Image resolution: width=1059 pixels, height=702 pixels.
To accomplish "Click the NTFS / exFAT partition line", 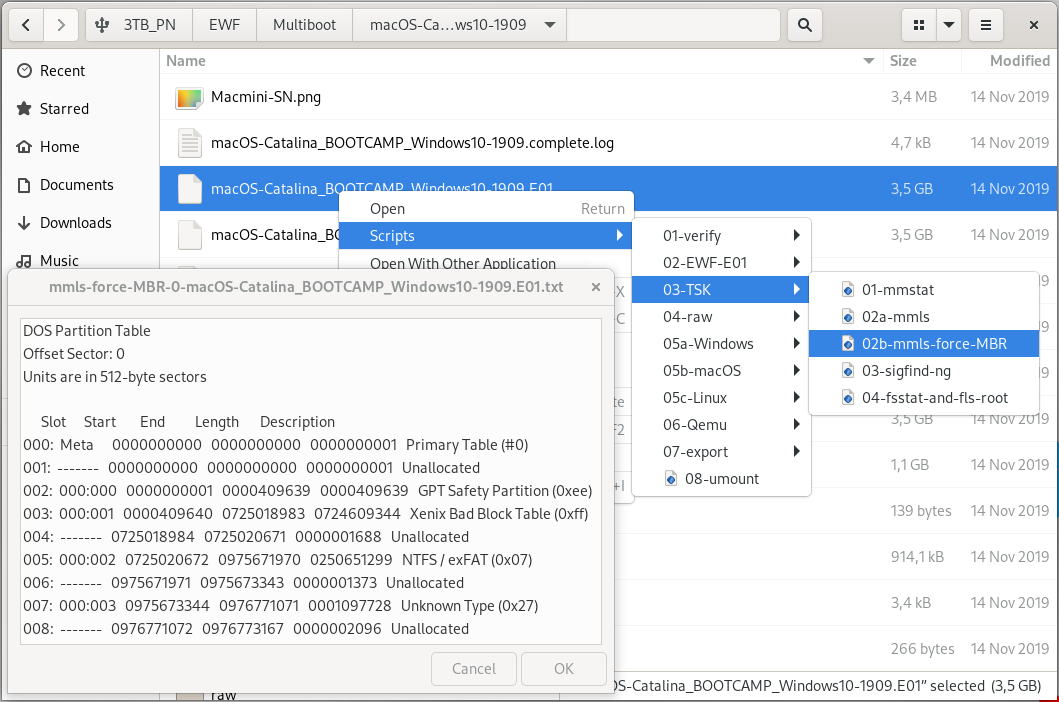I will point(278,560).
